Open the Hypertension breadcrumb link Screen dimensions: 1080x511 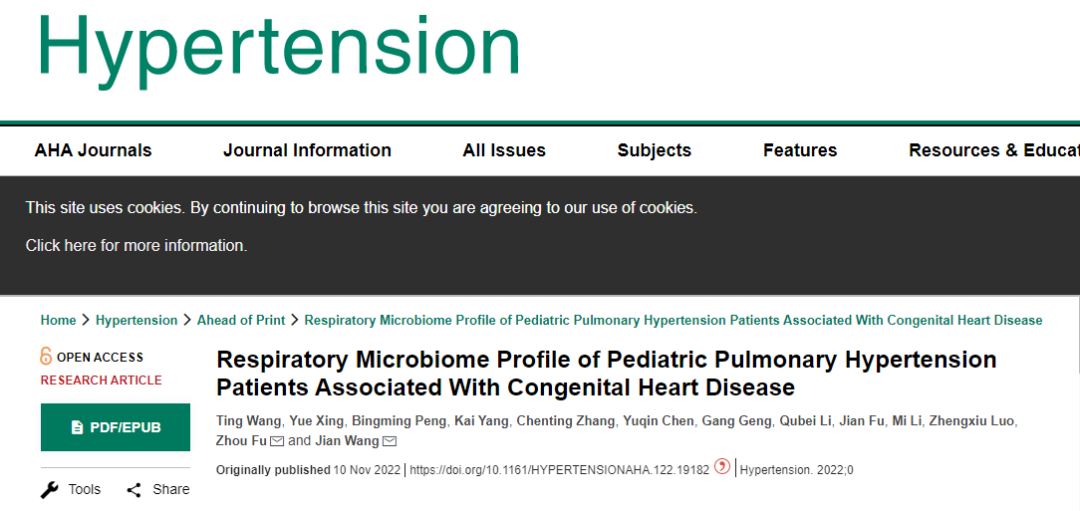(136, 320)
